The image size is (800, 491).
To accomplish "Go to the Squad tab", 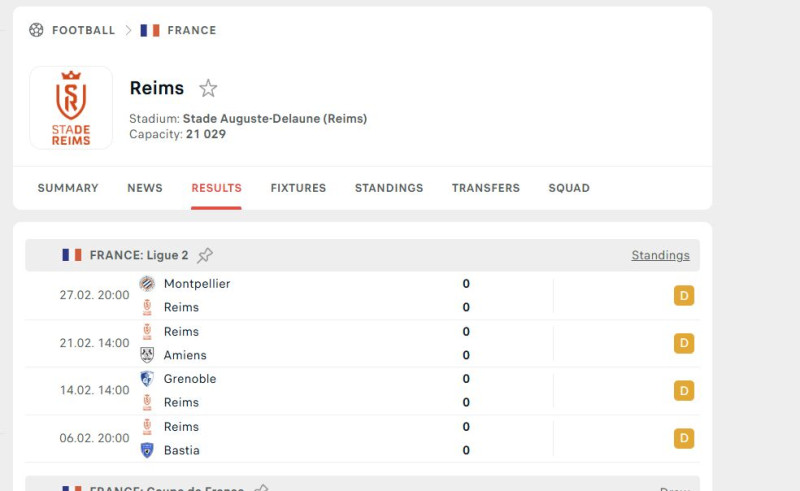I will click(569, 188).
